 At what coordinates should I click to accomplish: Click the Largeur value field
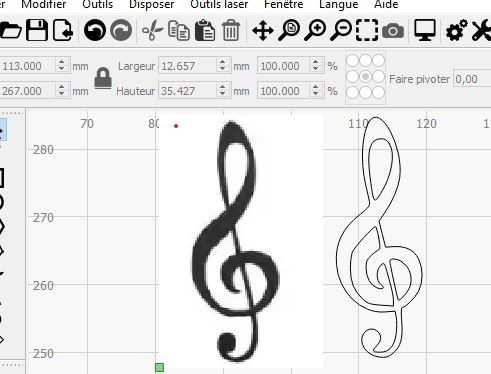188,66
